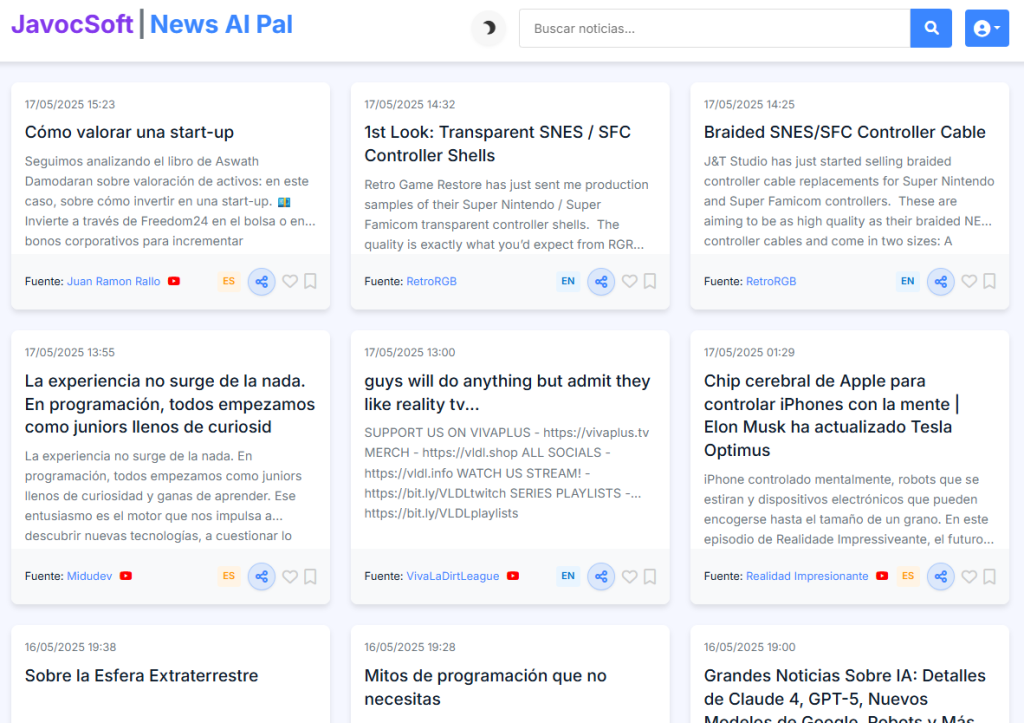Like the La experiencia no surge article

290,577
